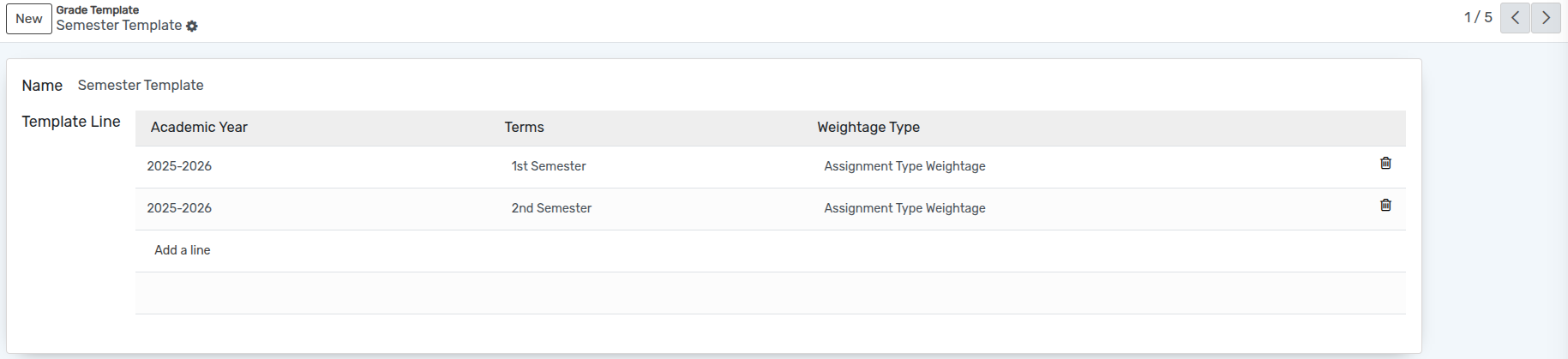Image resolution: width=1568 pixels, height=359 pixels.
Task: Go to the previous record
Action: 1515,18
